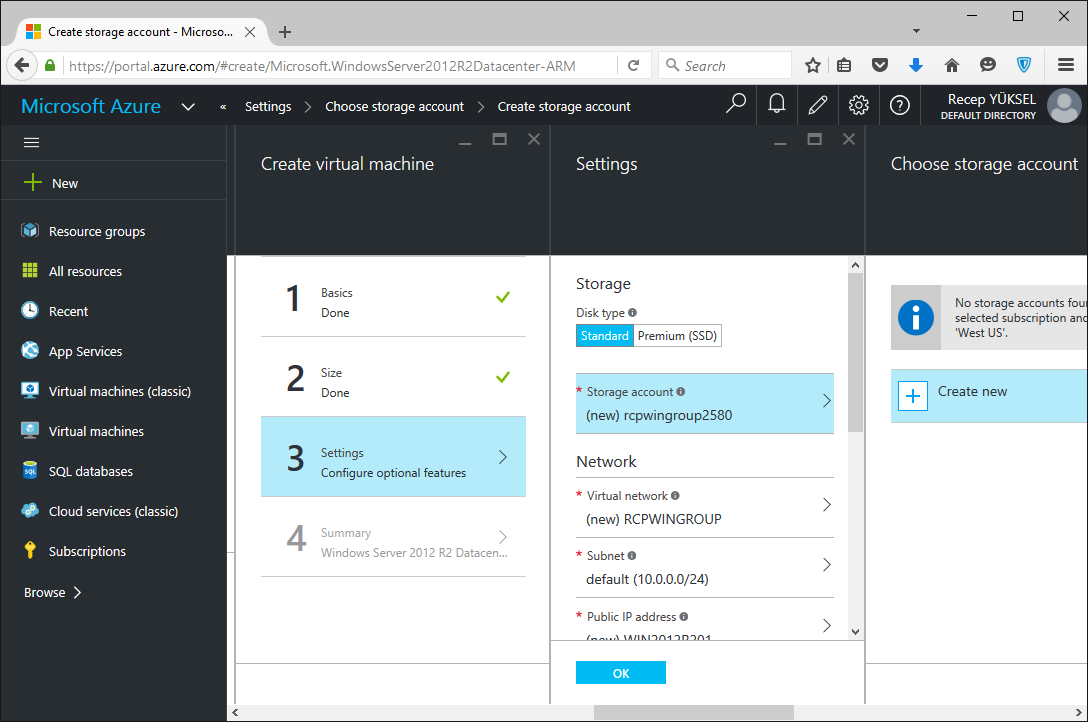Open the help question mark icon
Image resolution: width=1088 pixels, height=722 pixels.
click(899, 105)
